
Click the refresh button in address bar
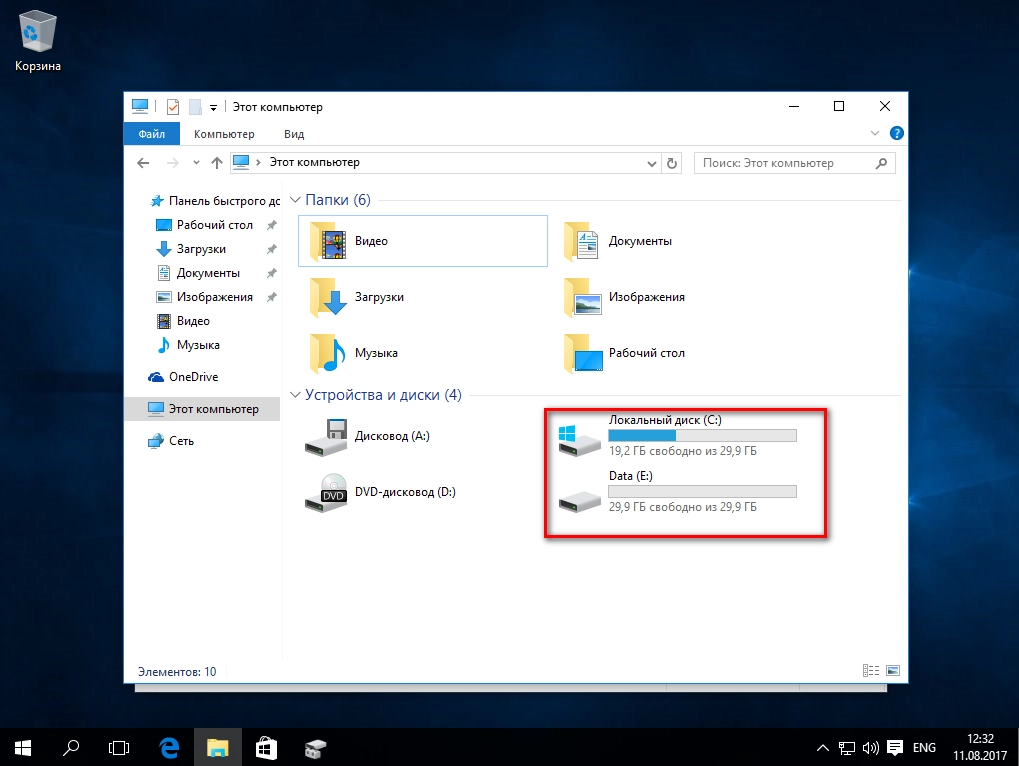tap(672, 163)
